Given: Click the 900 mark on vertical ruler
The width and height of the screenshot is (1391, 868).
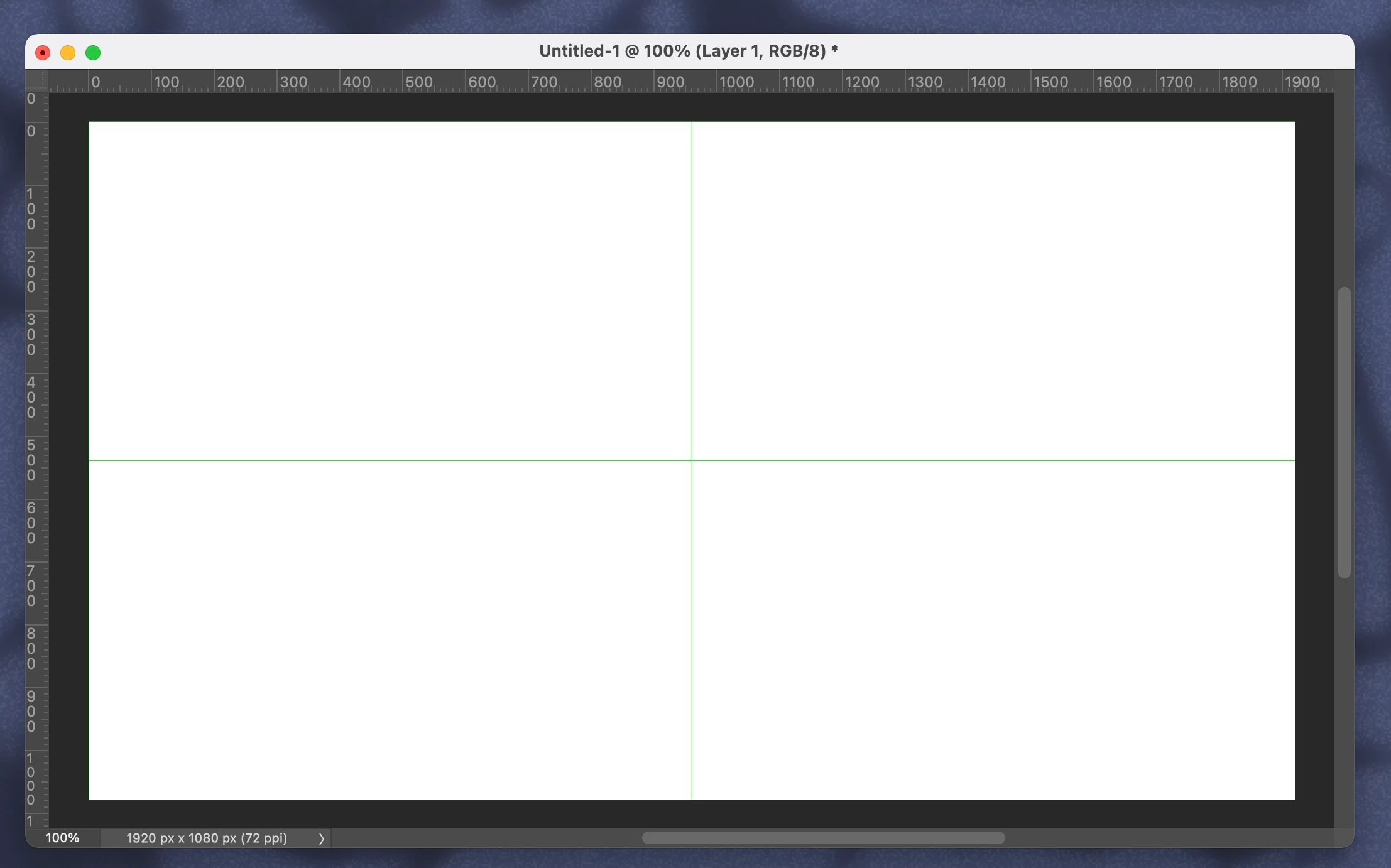Looking at the screenshot, I should [31, 711].
